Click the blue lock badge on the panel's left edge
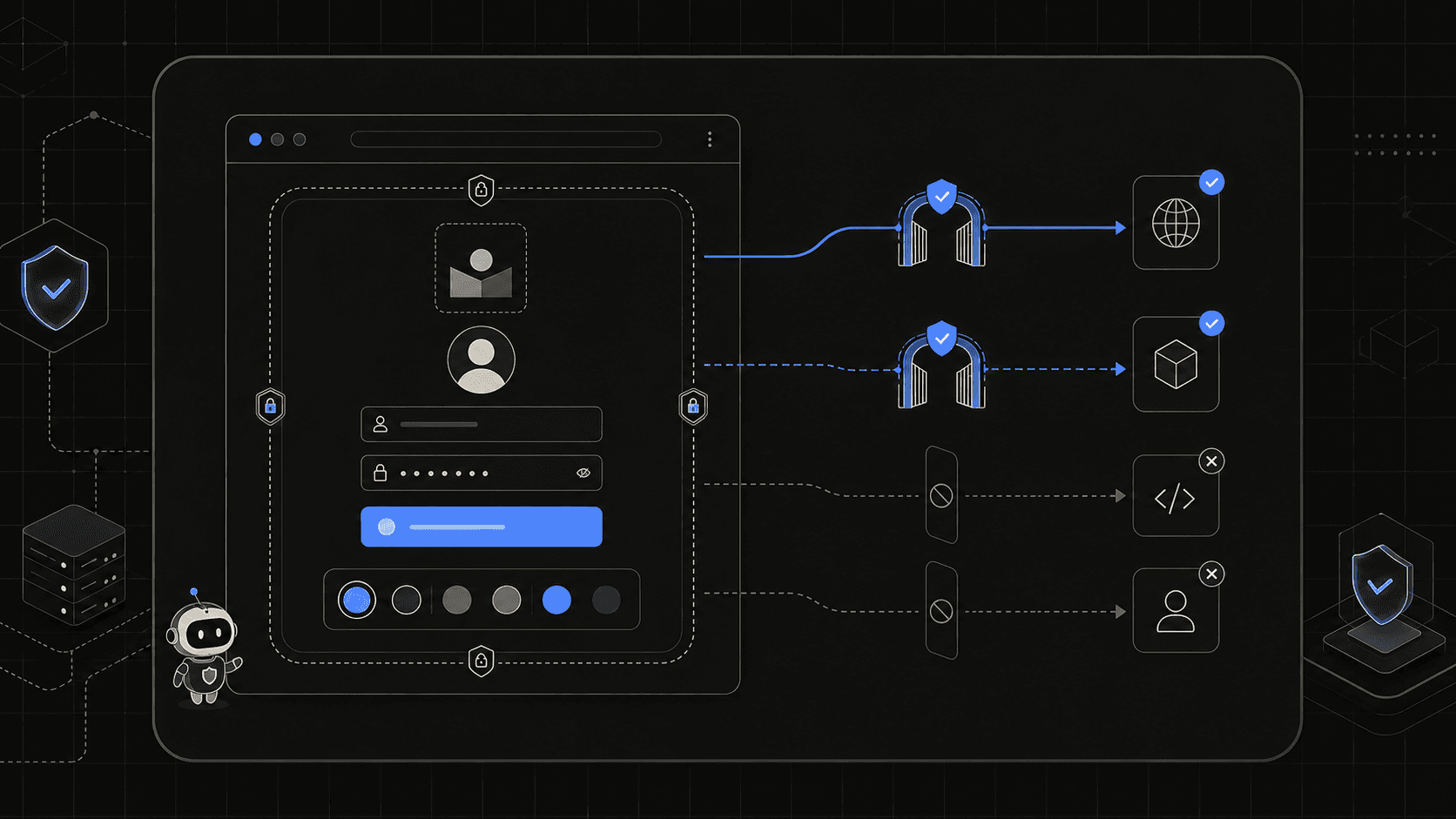Viewport: 1456px width, 819px height. [x=271, y=406]
